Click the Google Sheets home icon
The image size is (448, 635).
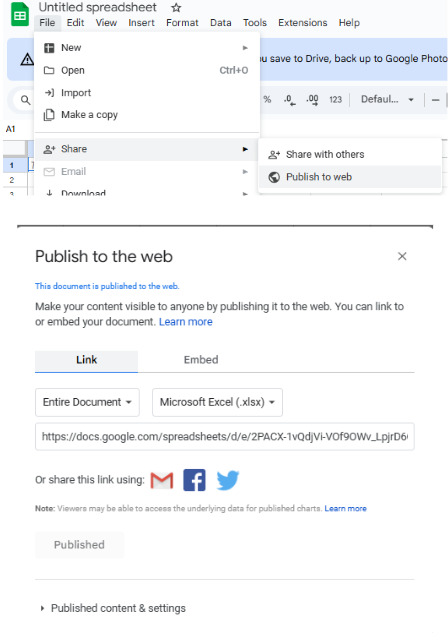click(20, 15)
